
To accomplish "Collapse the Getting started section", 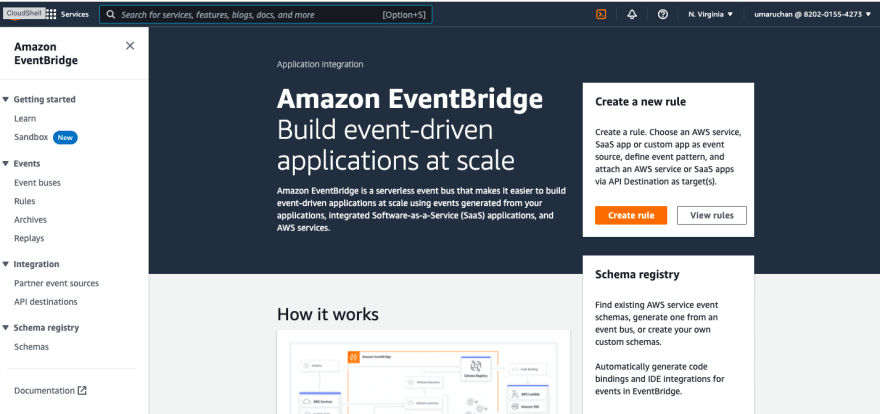I will 6,99.
